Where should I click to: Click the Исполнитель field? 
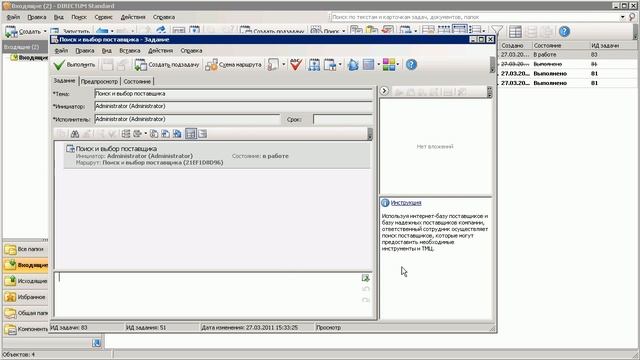[x=187, y=119]
